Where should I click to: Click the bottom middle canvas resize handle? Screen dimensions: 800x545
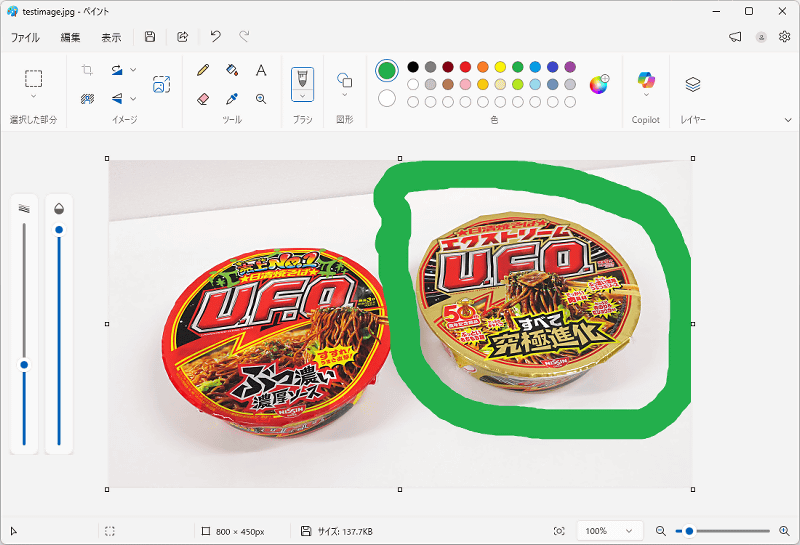point(400,489)
